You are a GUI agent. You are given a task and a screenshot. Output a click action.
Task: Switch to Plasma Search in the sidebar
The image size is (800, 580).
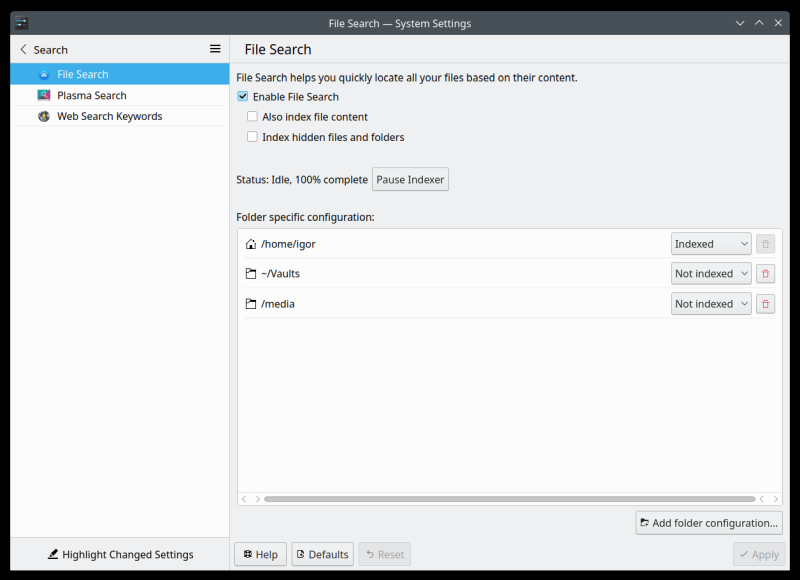[92, 95]
